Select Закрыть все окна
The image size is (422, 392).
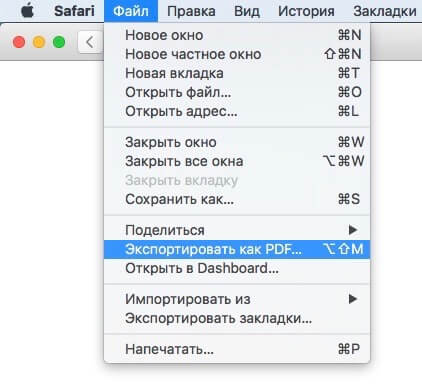(237, 161)
